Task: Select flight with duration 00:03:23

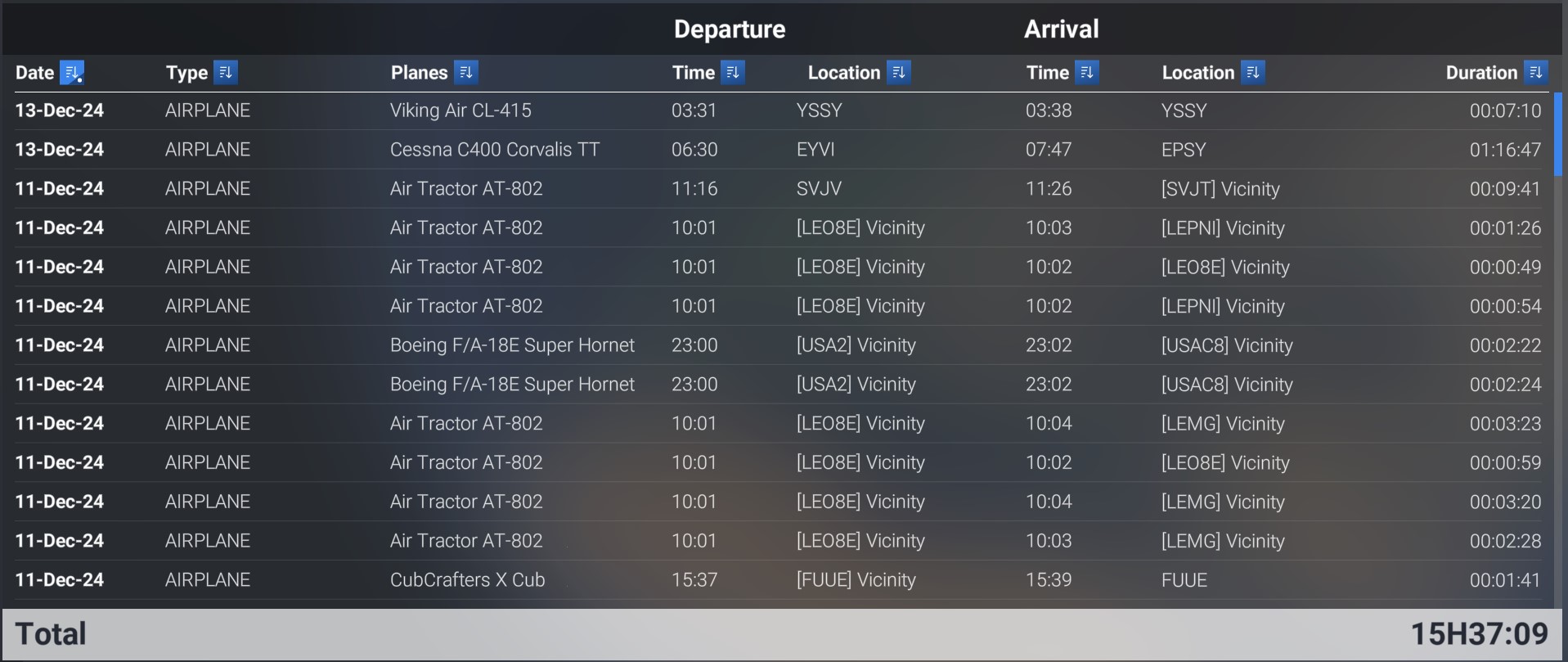Action: click(x=778, y=424)
